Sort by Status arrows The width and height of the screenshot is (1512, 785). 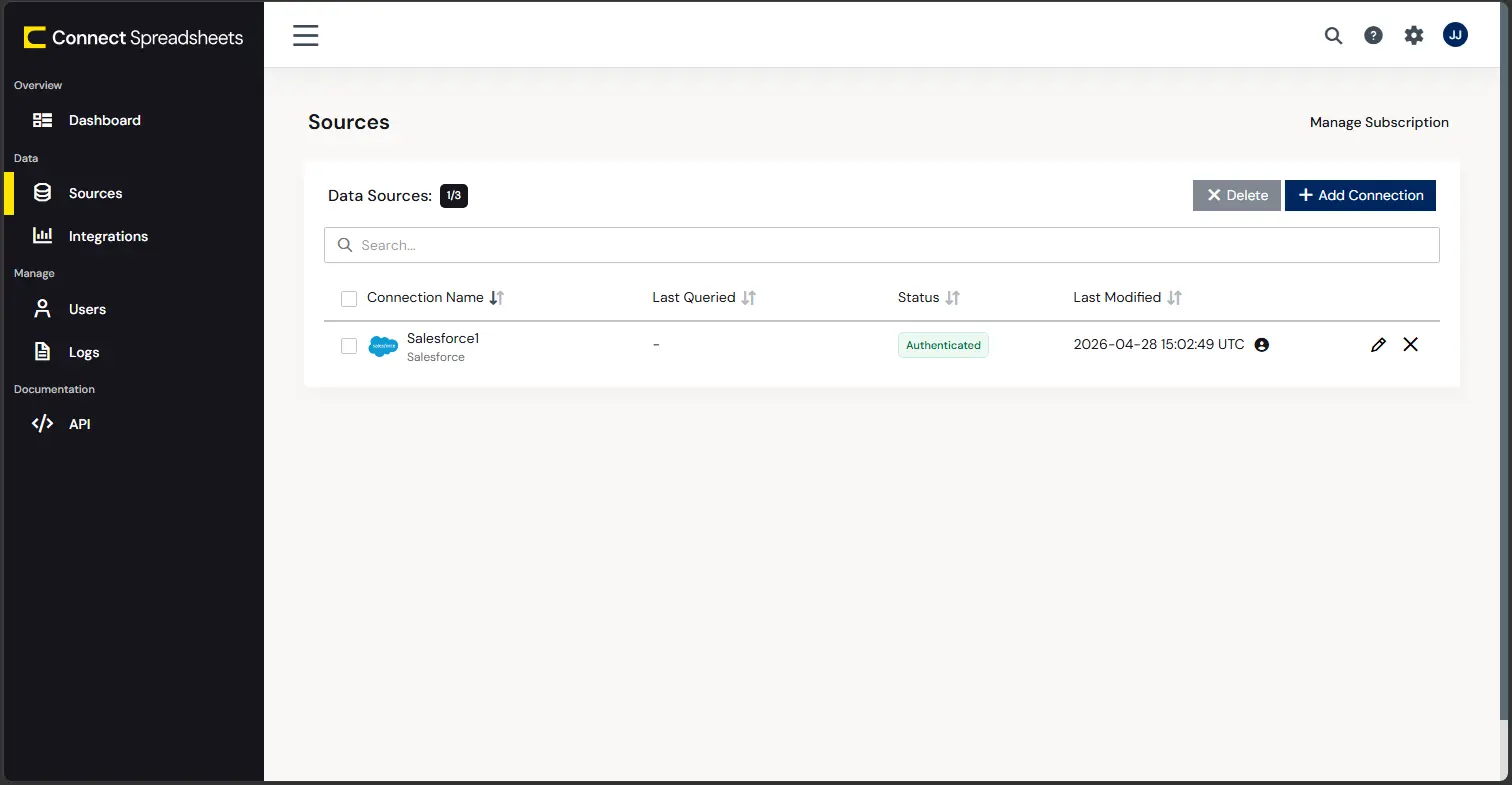pyautogui.click(x=953, y=298)
